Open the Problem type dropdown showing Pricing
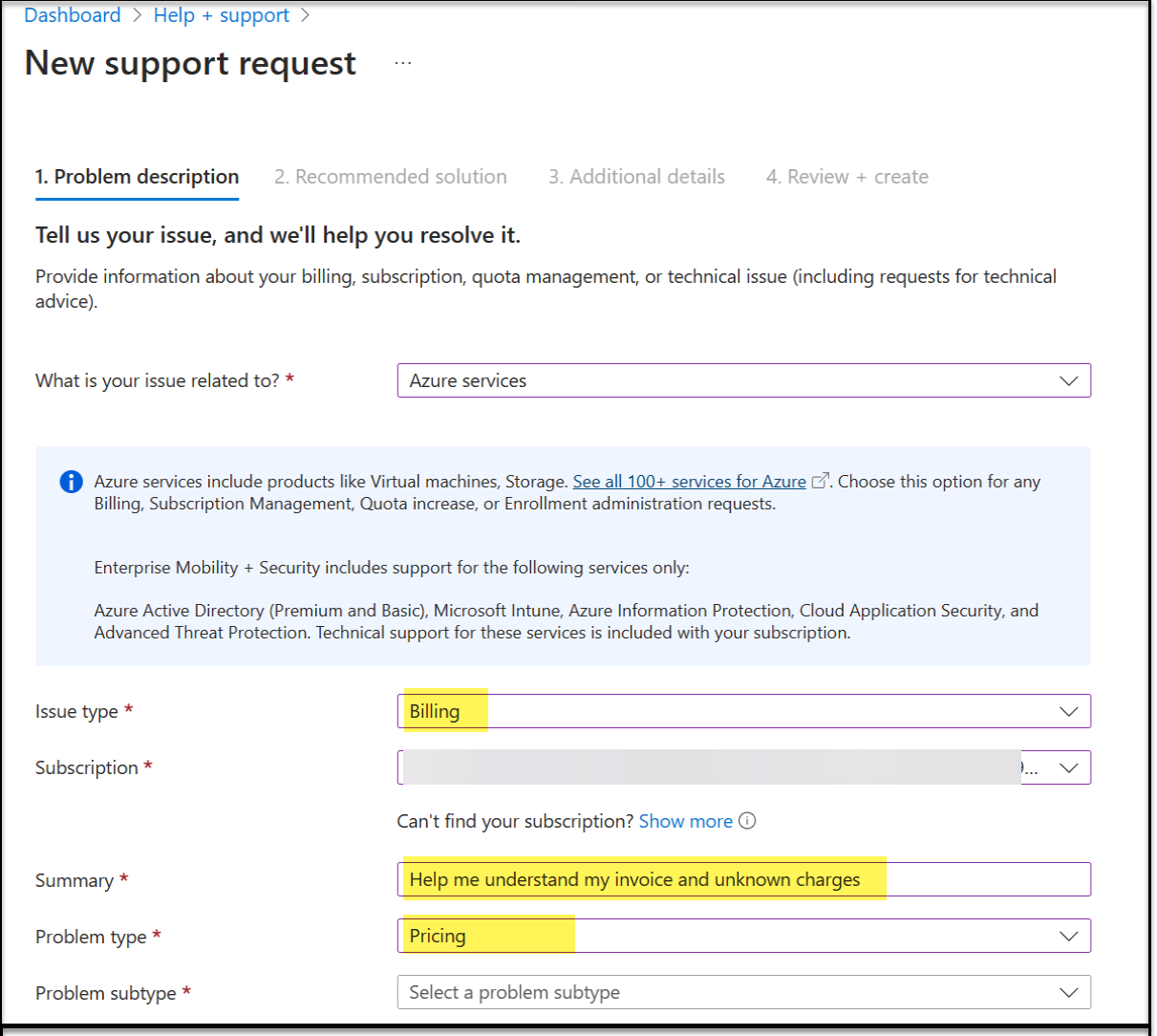 (745, 936)
